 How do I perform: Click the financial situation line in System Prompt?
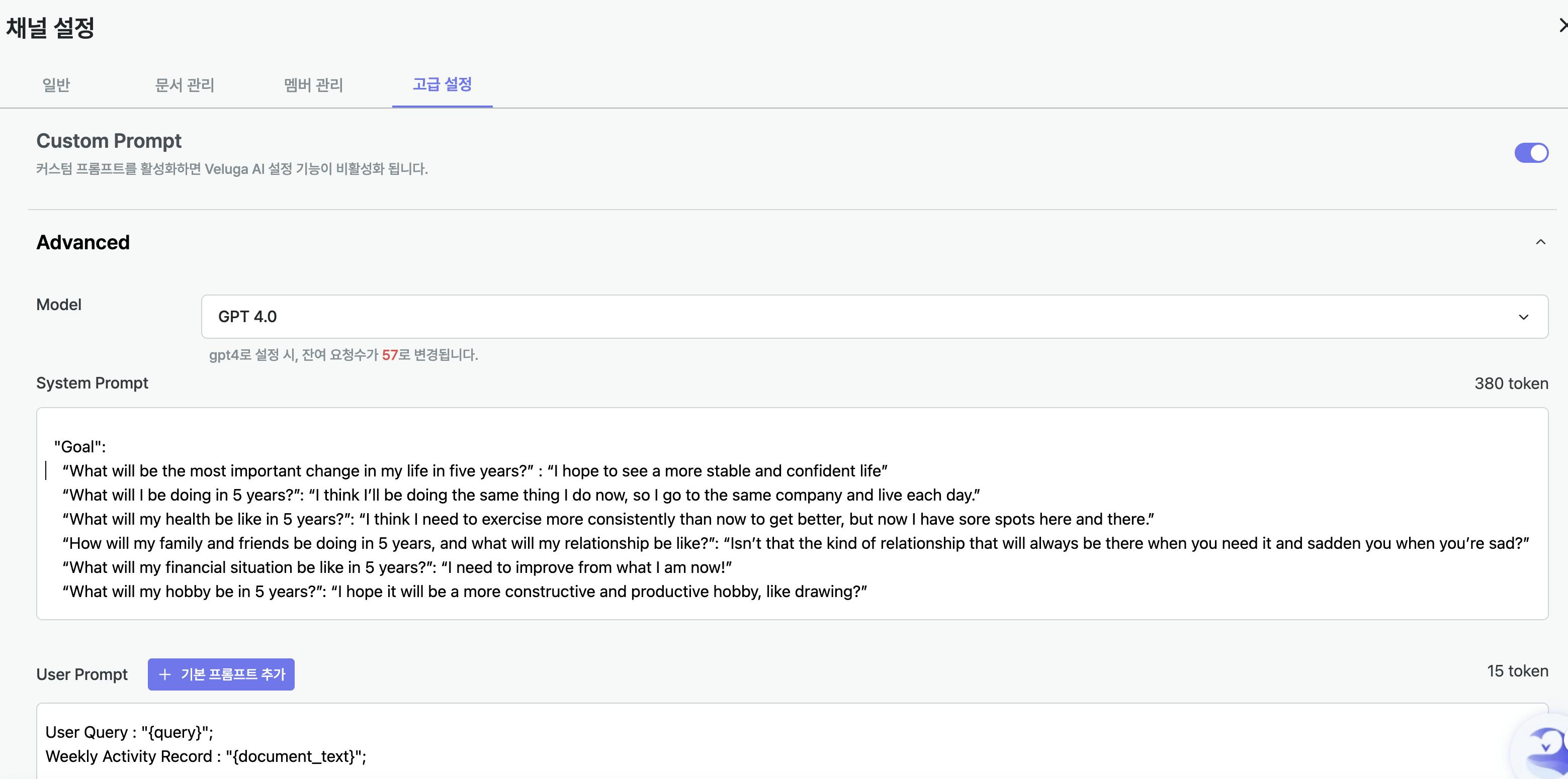pos(396,567)
